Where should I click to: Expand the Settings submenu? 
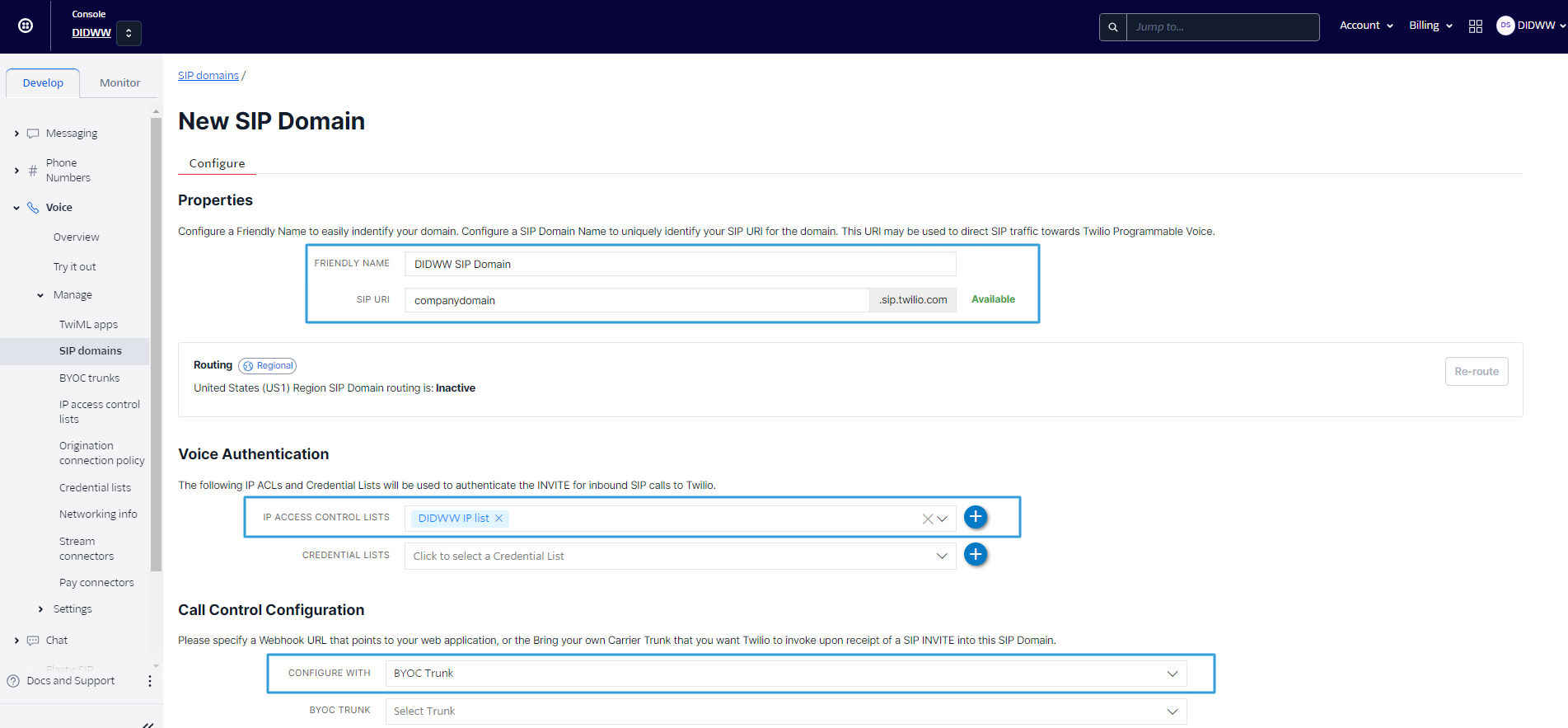coord(40,609)
